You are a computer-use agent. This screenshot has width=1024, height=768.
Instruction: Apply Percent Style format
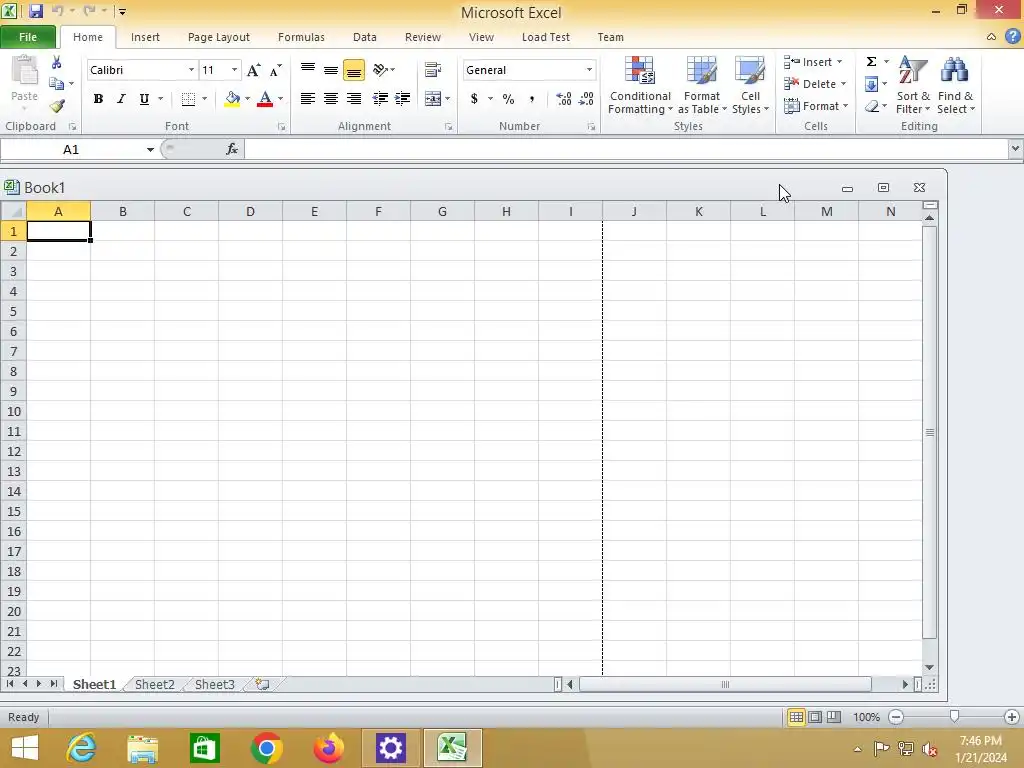click(x=508, y=99)
